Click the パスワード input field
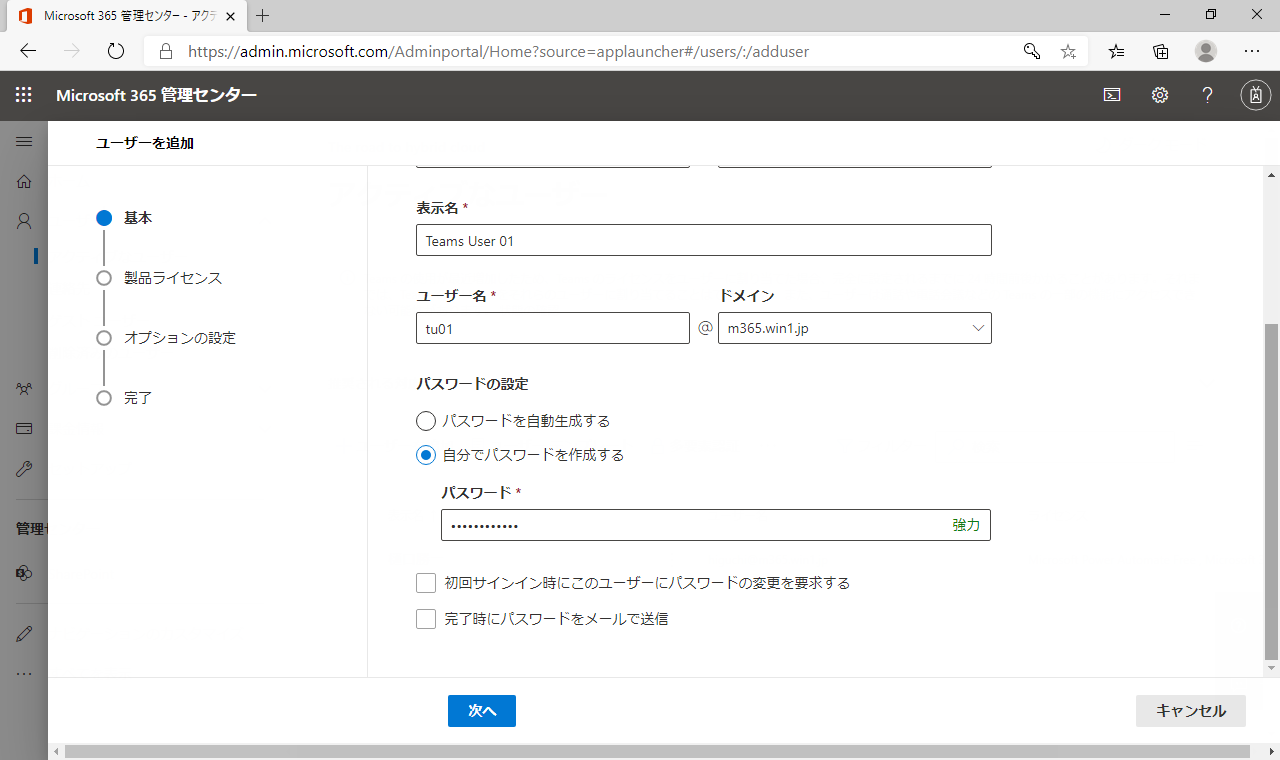The image size is (1280, 760). click(716, 525)
